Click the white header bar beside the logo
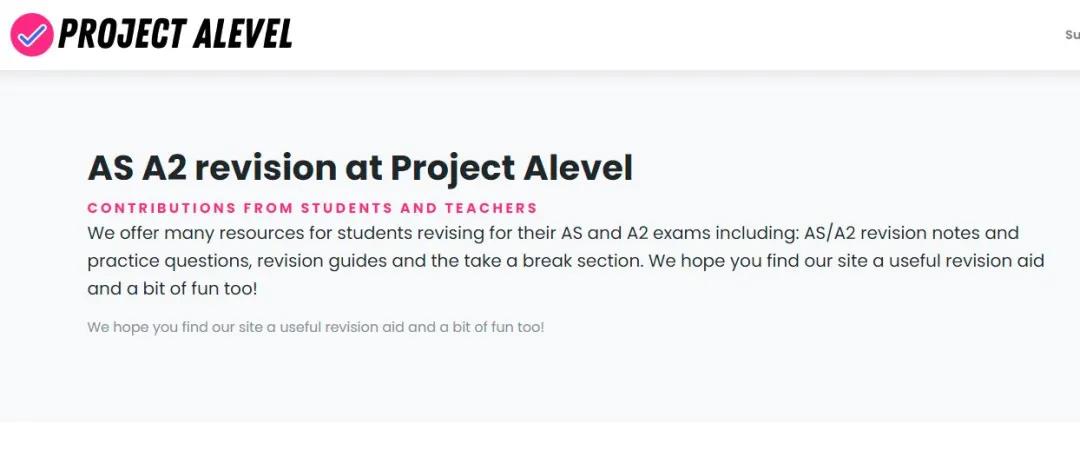 (x=675, y=34)
